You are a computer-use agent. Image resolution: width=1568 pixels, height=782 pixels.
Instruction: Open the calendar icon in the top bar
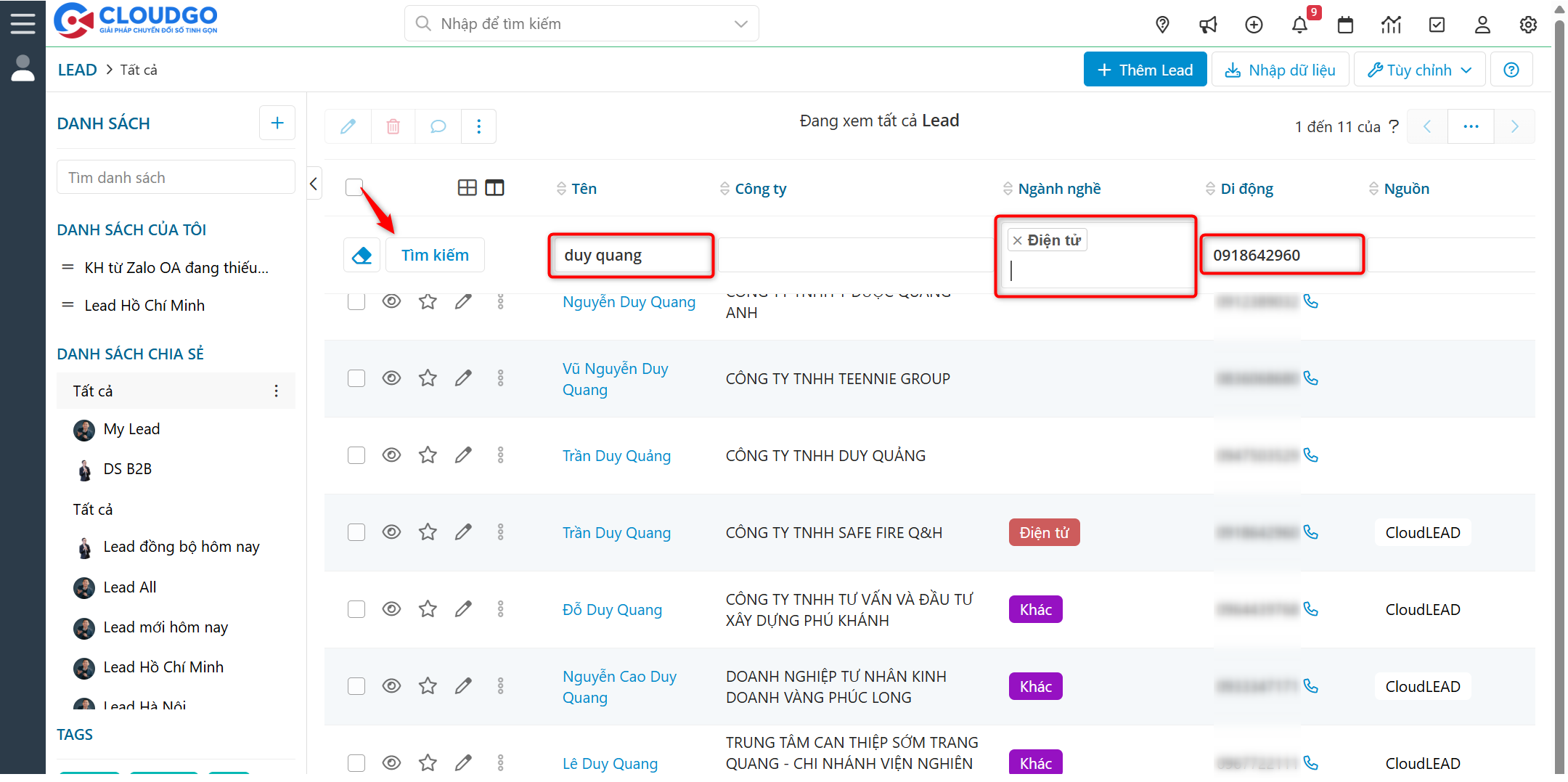(1346, 24)
